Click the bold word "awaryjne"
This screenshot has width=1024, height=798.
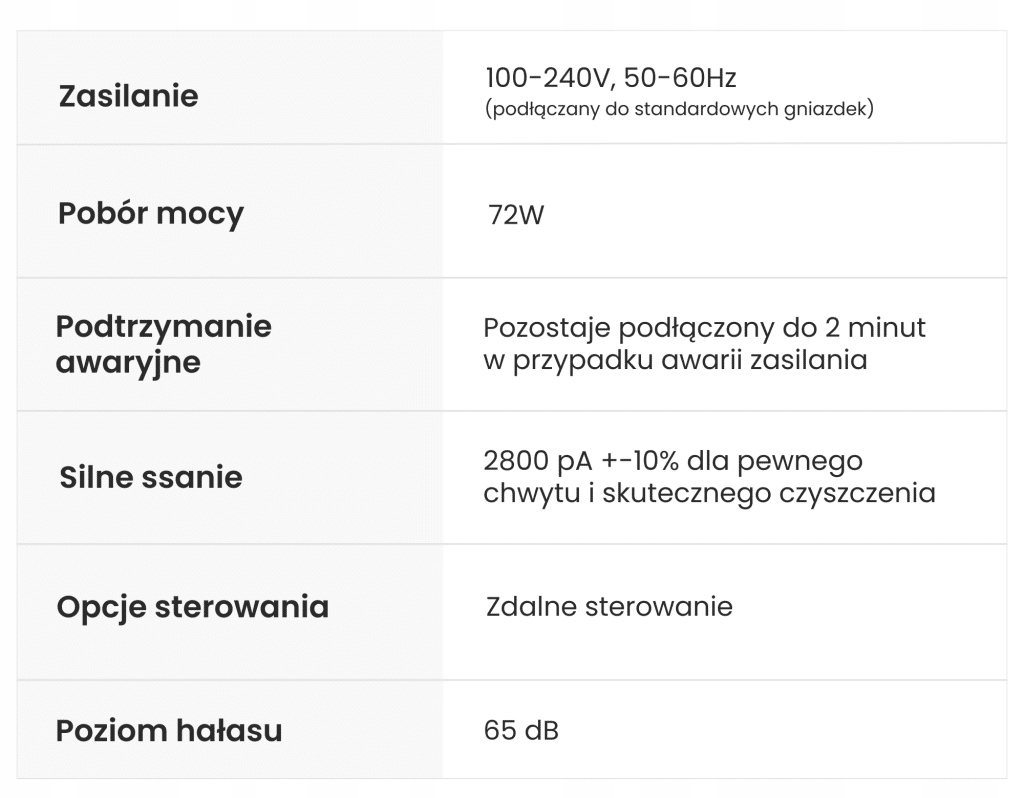pyautogui.click(x=128, y=362)
